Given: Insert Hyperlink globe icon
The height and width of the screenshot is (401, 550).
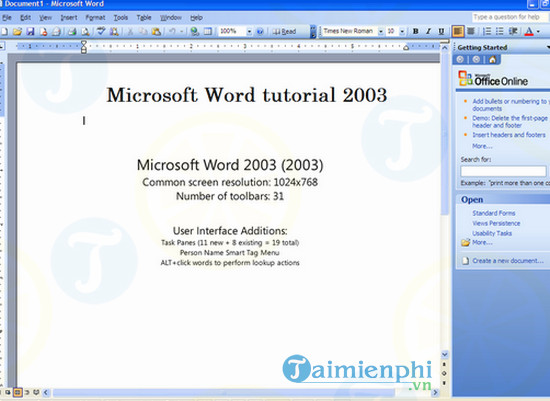Looking at the screenshot, I should (x=195, y=32).
